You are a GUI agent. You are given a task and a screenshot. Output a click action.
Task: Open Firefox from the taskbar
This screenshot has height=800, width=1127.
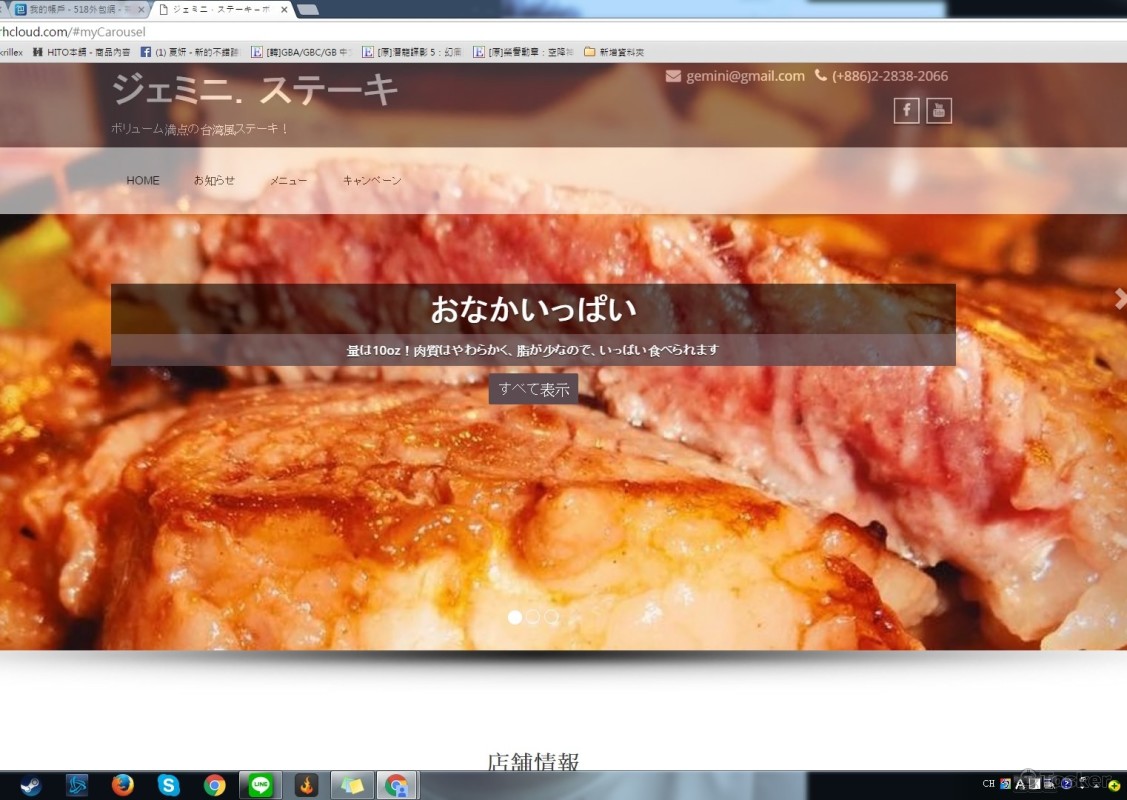point(123,785)
